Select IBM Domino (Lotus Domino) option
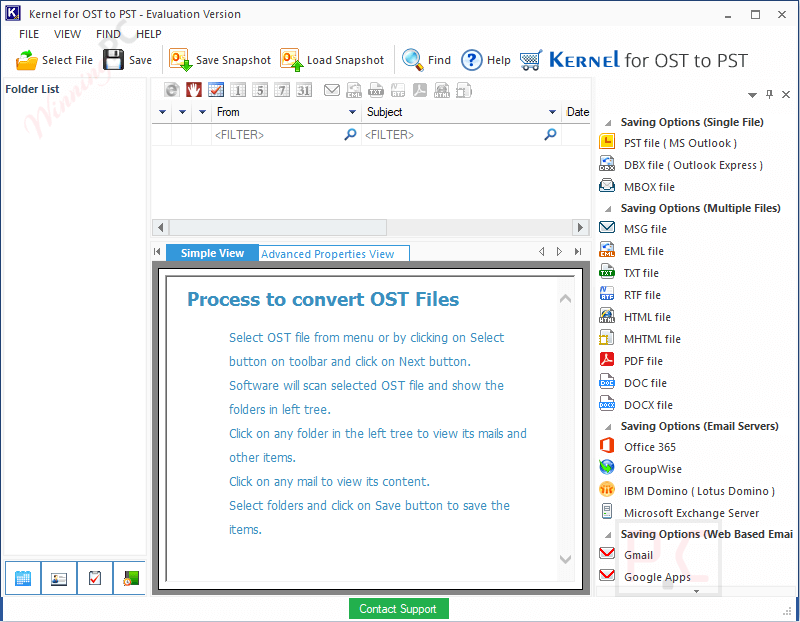This screenshot has height=622, width=800. 687,491
